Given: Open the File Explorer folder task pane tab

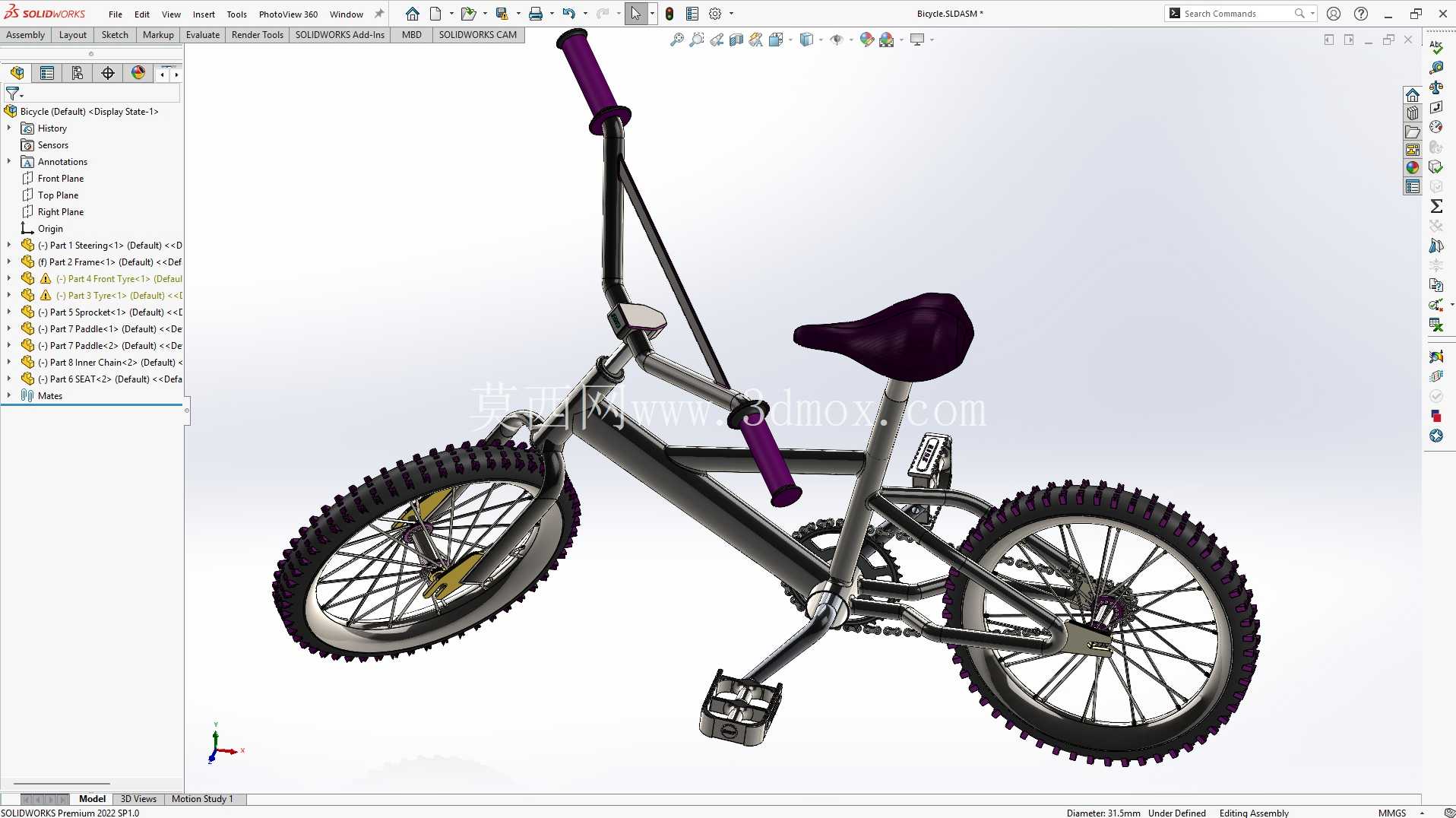Looking at the screenshot, I should click(1413, 132).
